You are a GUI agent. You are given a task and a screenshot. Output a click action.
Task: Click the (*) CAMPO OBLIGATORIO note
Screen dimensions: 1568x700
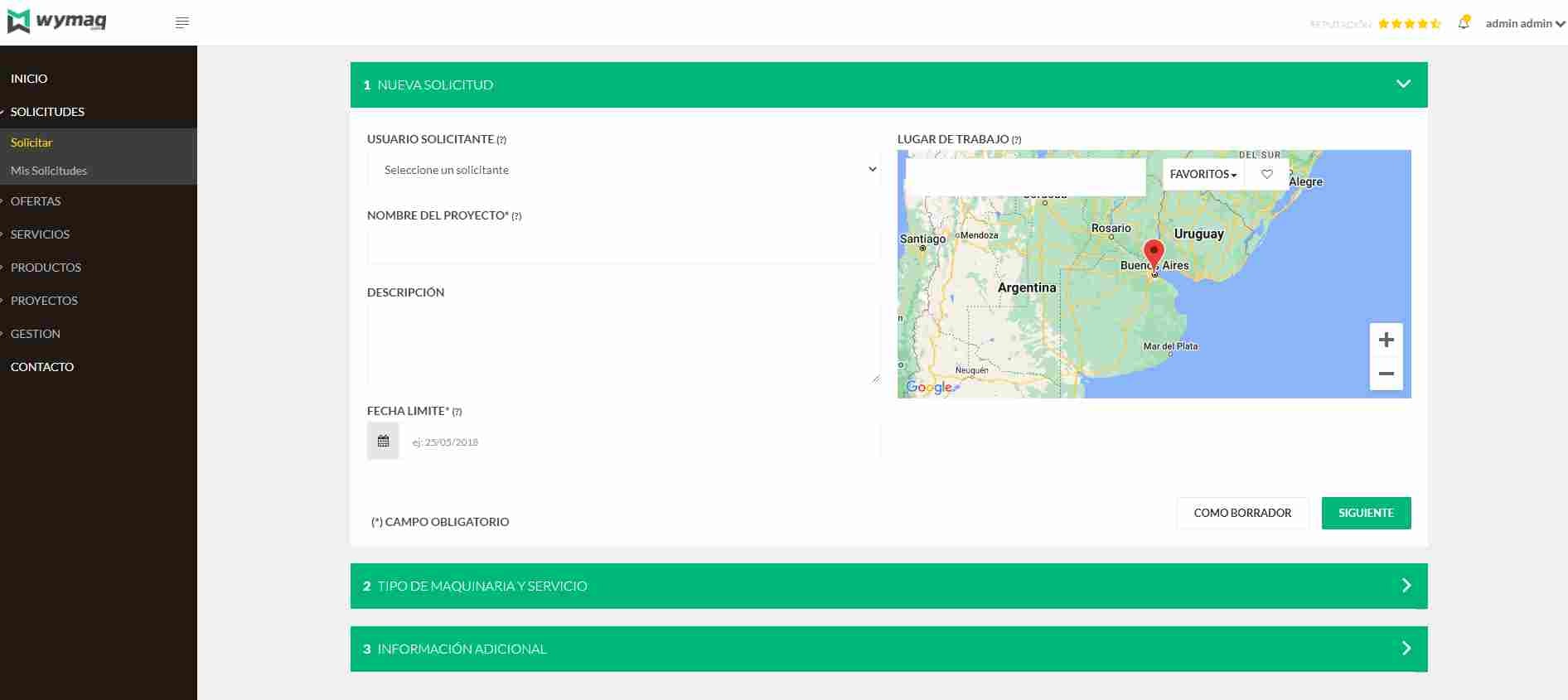[440, 522]
